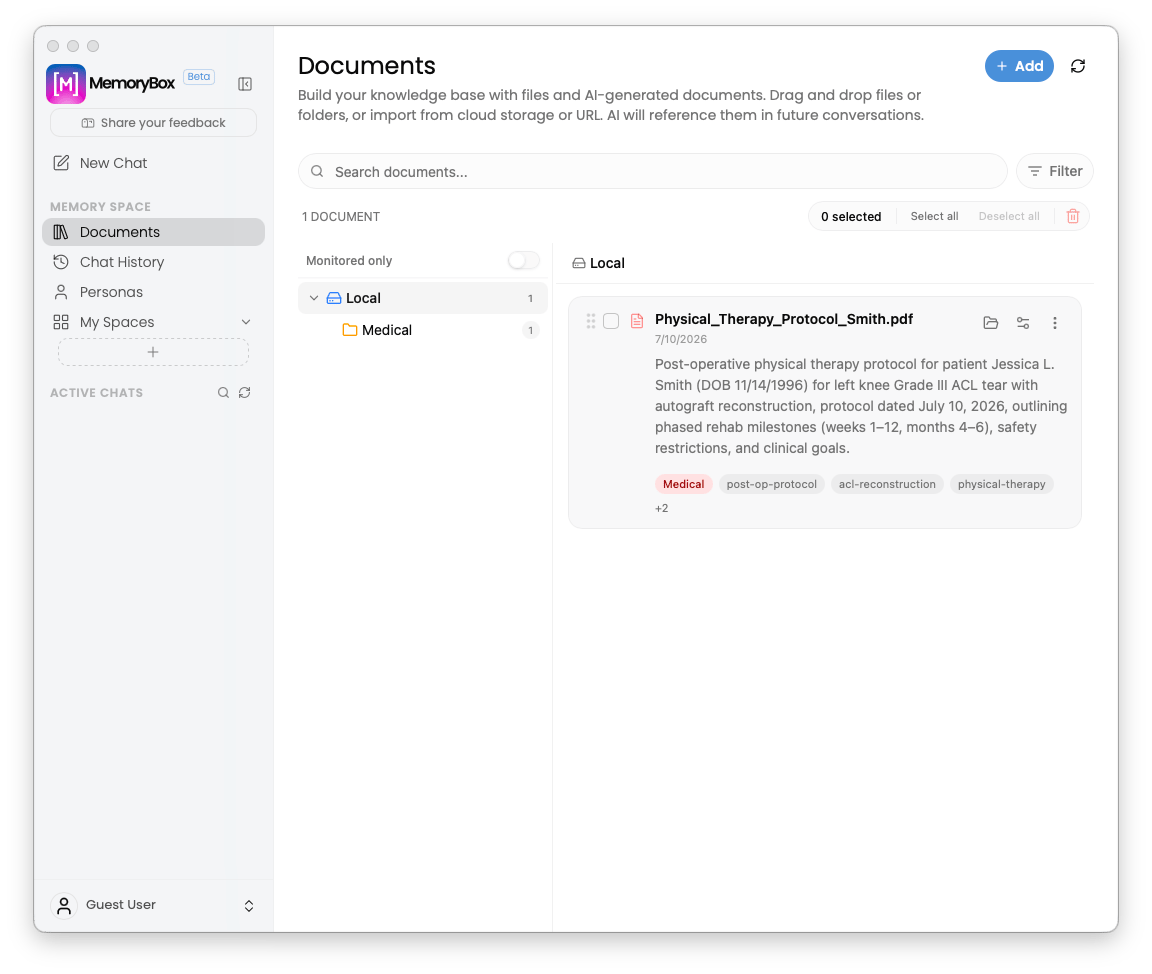Click the PDF file type icon
Viewport: 1152px width, 974px height.
coord(637,321)
